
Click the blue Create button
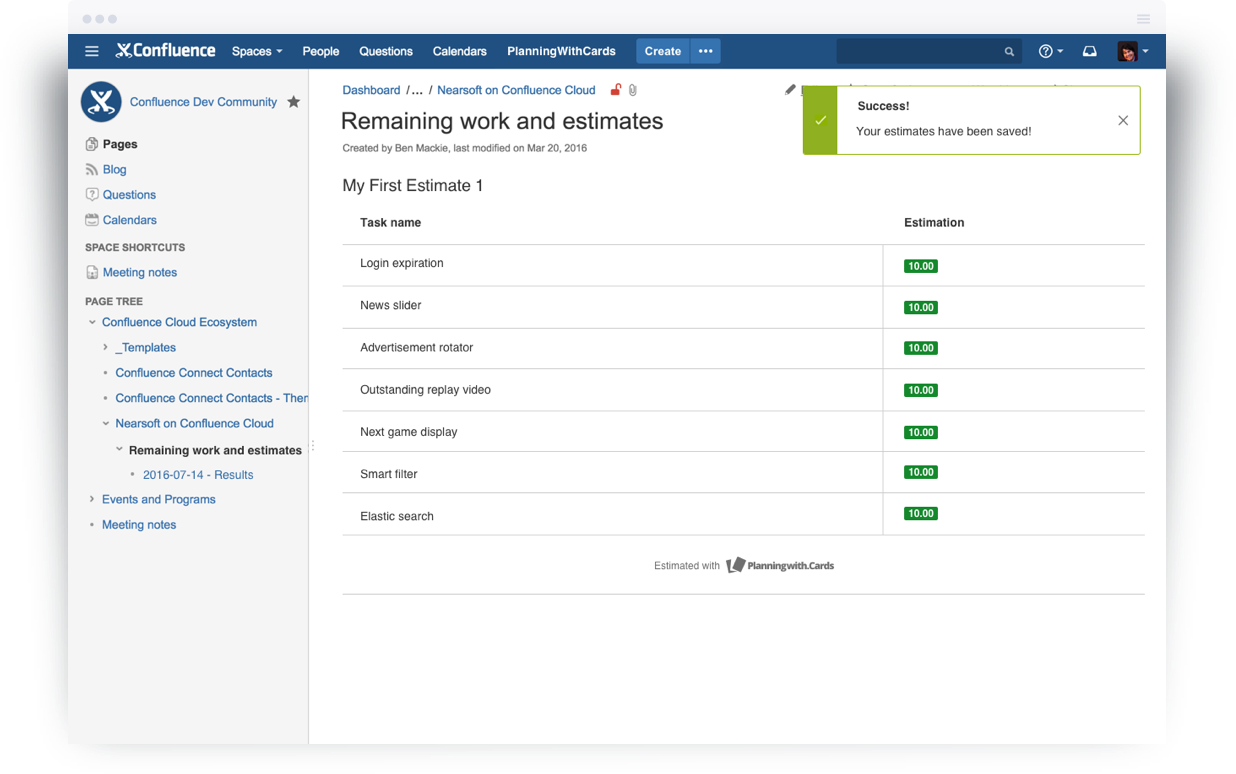point(662,51)
